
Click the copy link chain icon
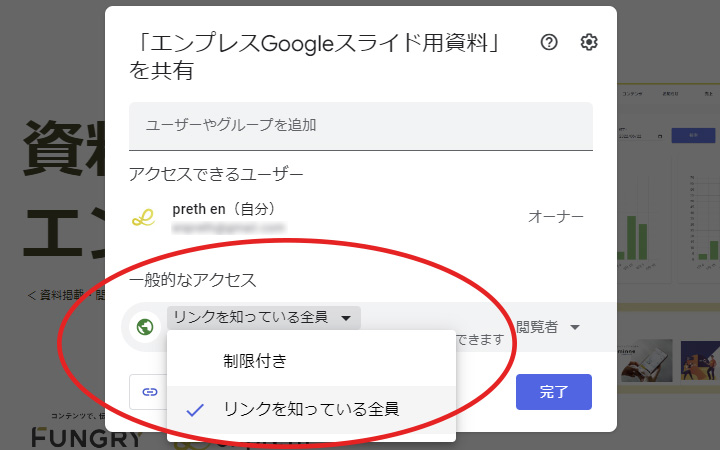click(150, 392)
